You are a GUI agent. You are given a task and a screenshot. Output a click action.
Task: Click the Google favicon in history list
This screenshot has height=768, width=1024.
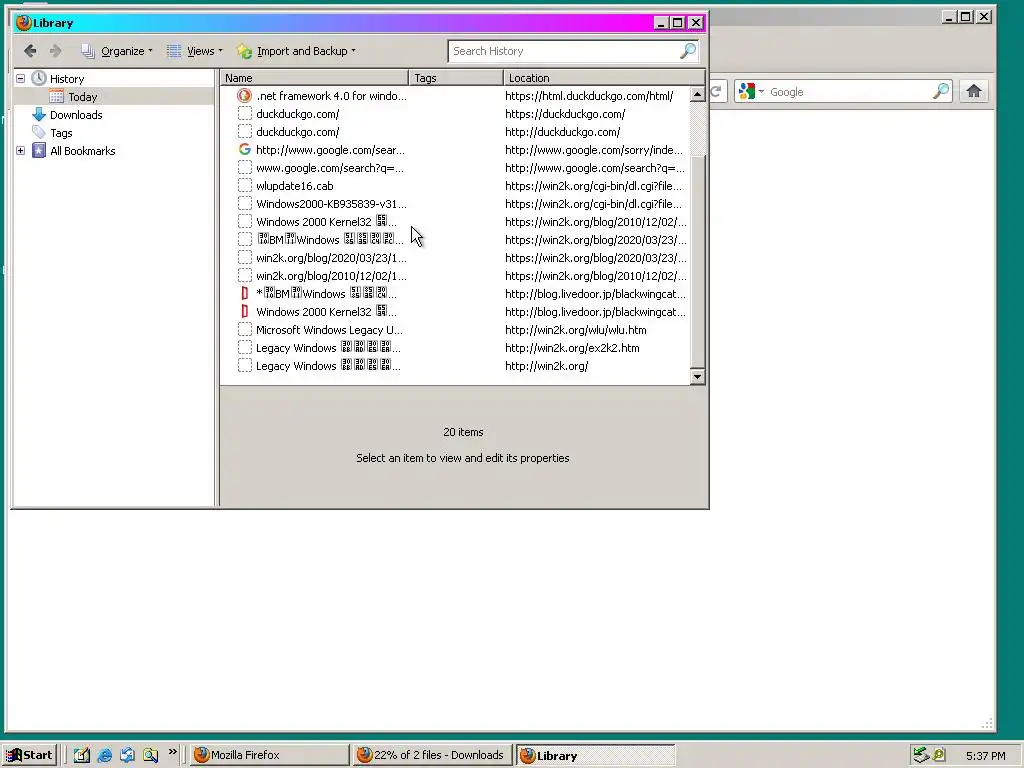click(244, 150)
